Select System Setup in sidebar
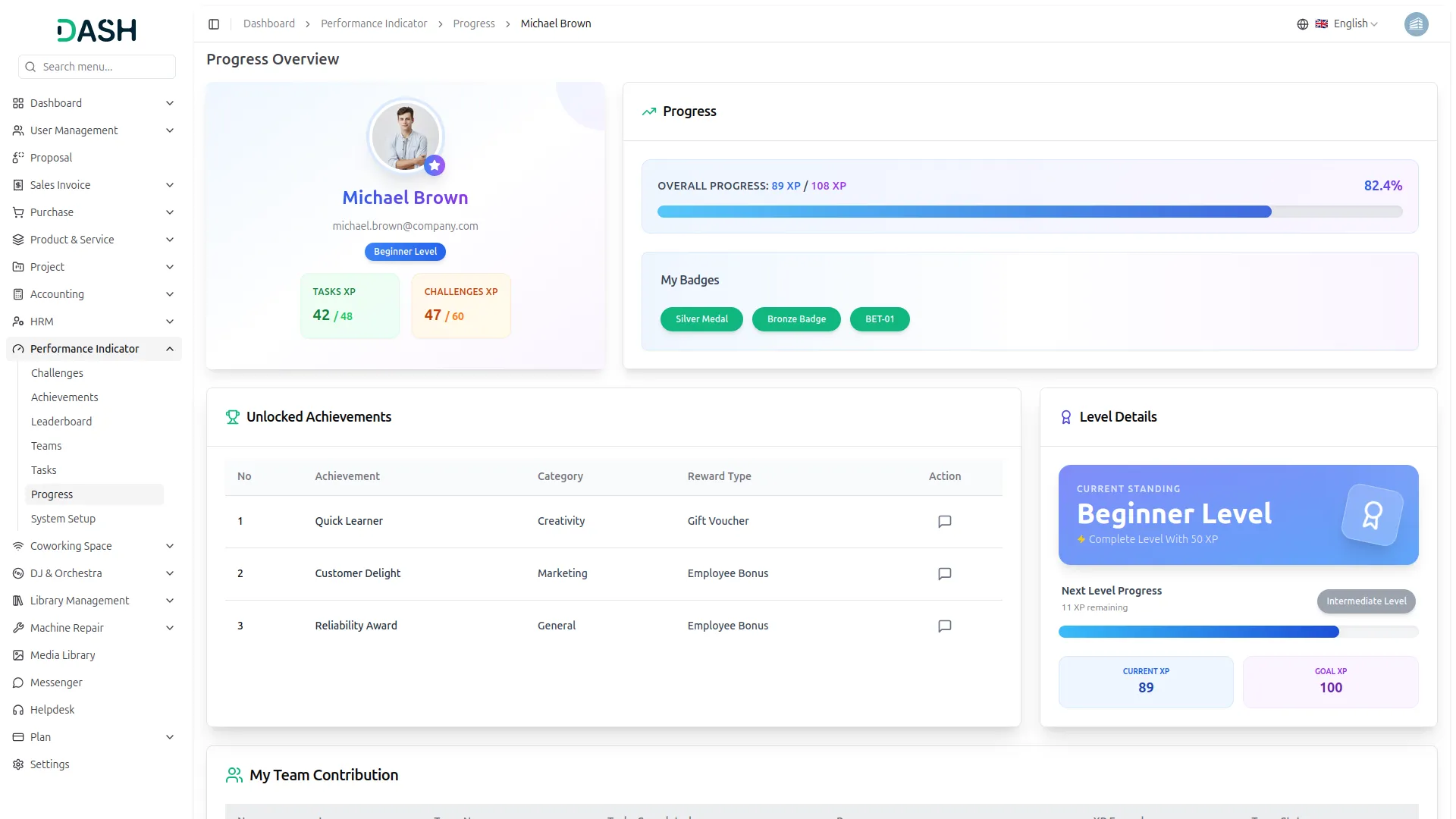Screen dimensions: 1456x819 63,519
